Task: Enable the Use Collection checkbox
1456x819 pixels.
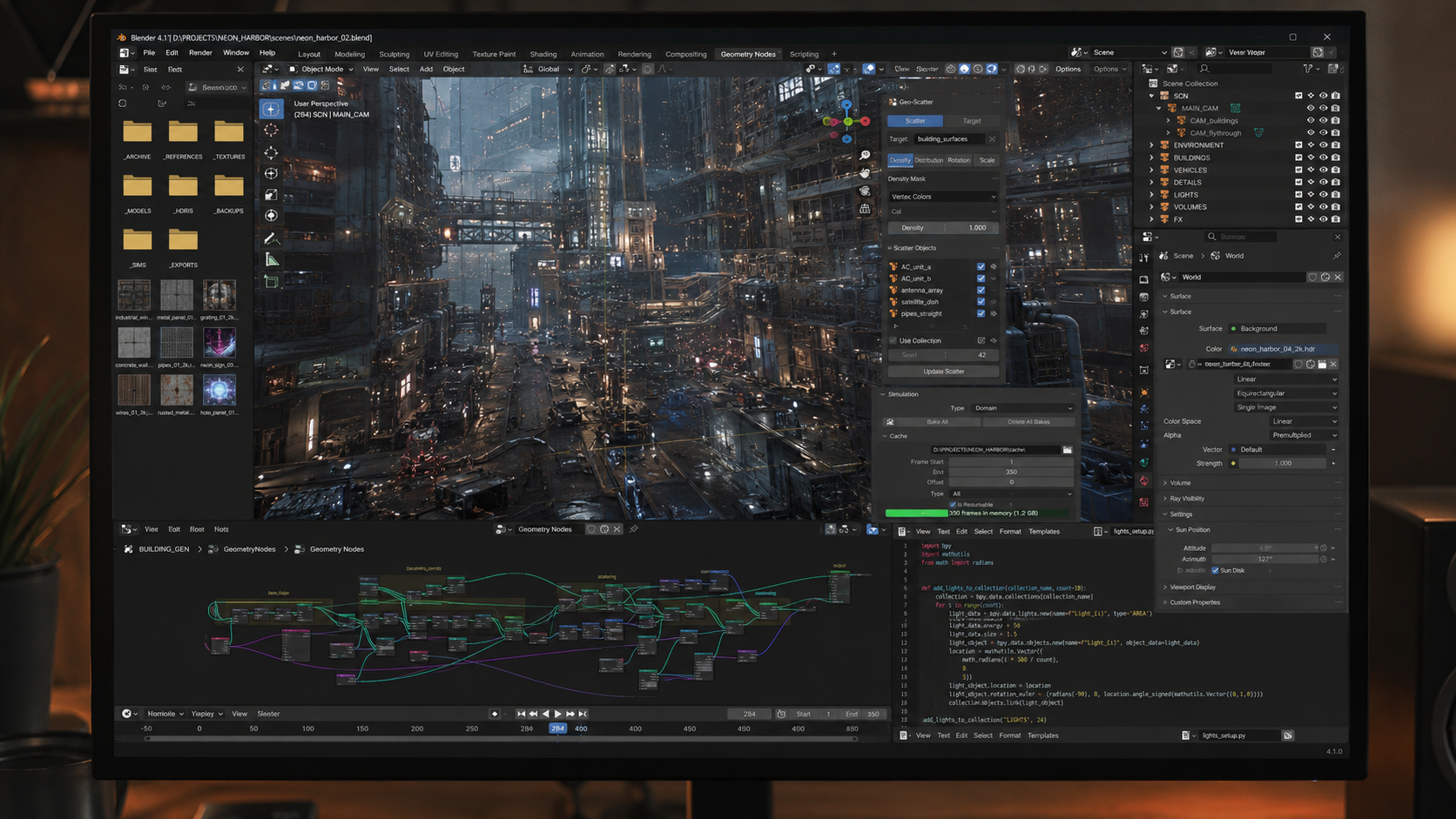Action: (893, 340)
